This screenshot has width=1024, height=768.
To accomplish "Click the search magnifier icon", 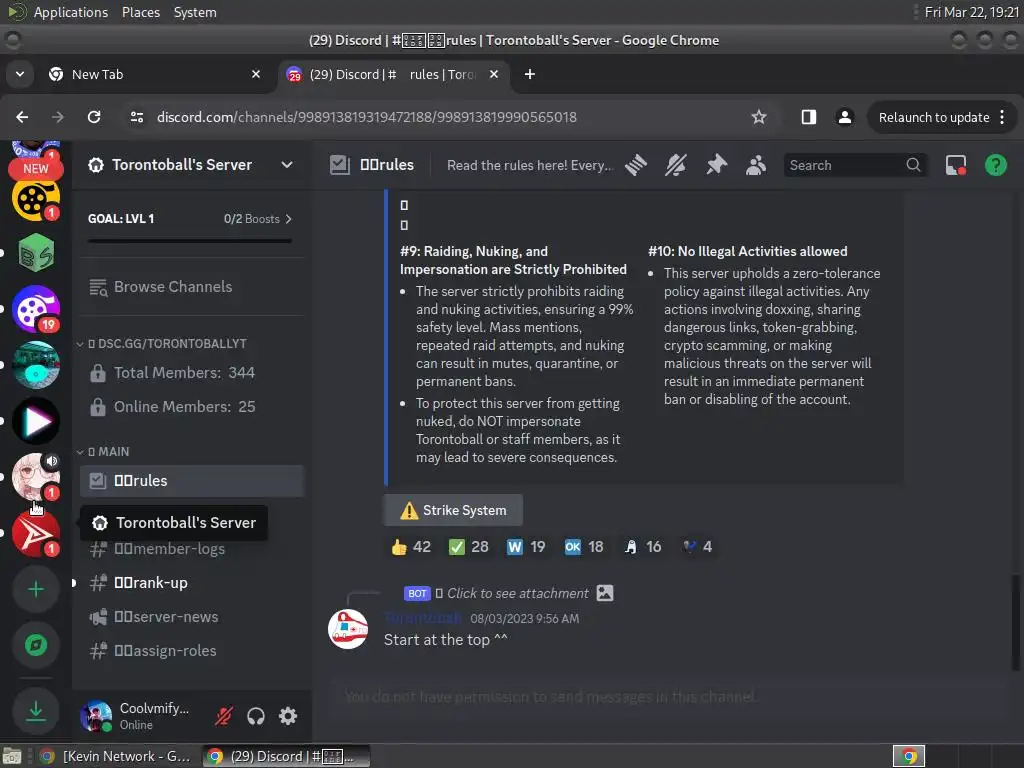I will (x=913, y=165).
